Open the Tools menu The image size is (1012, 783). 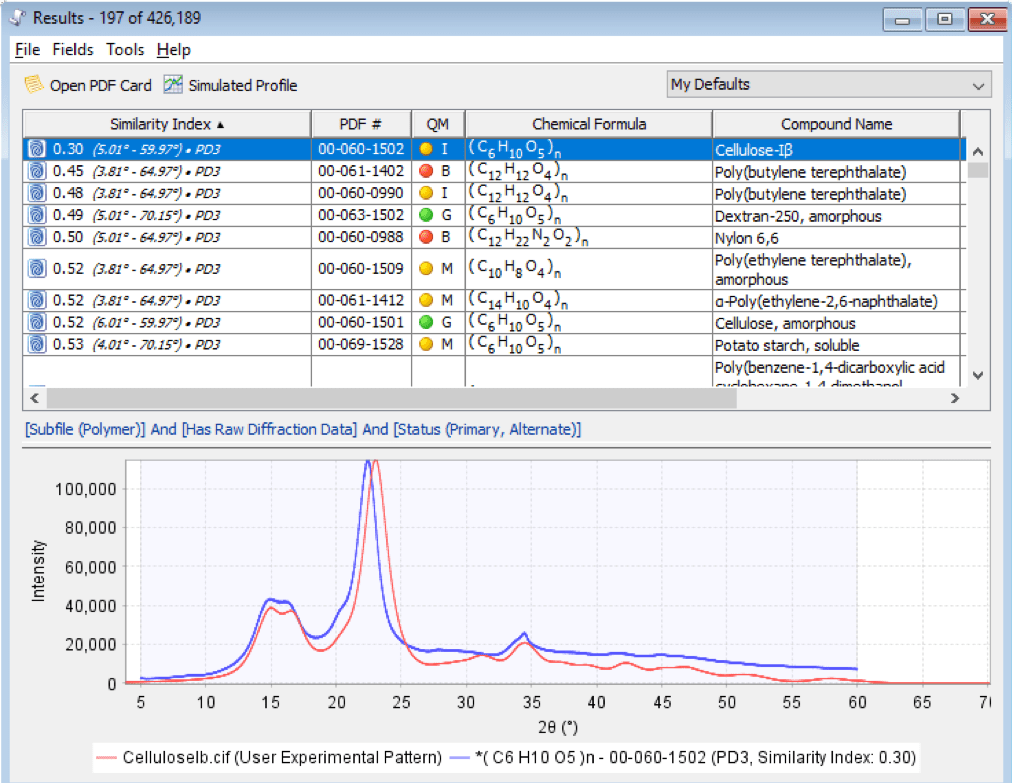point(125,50)
